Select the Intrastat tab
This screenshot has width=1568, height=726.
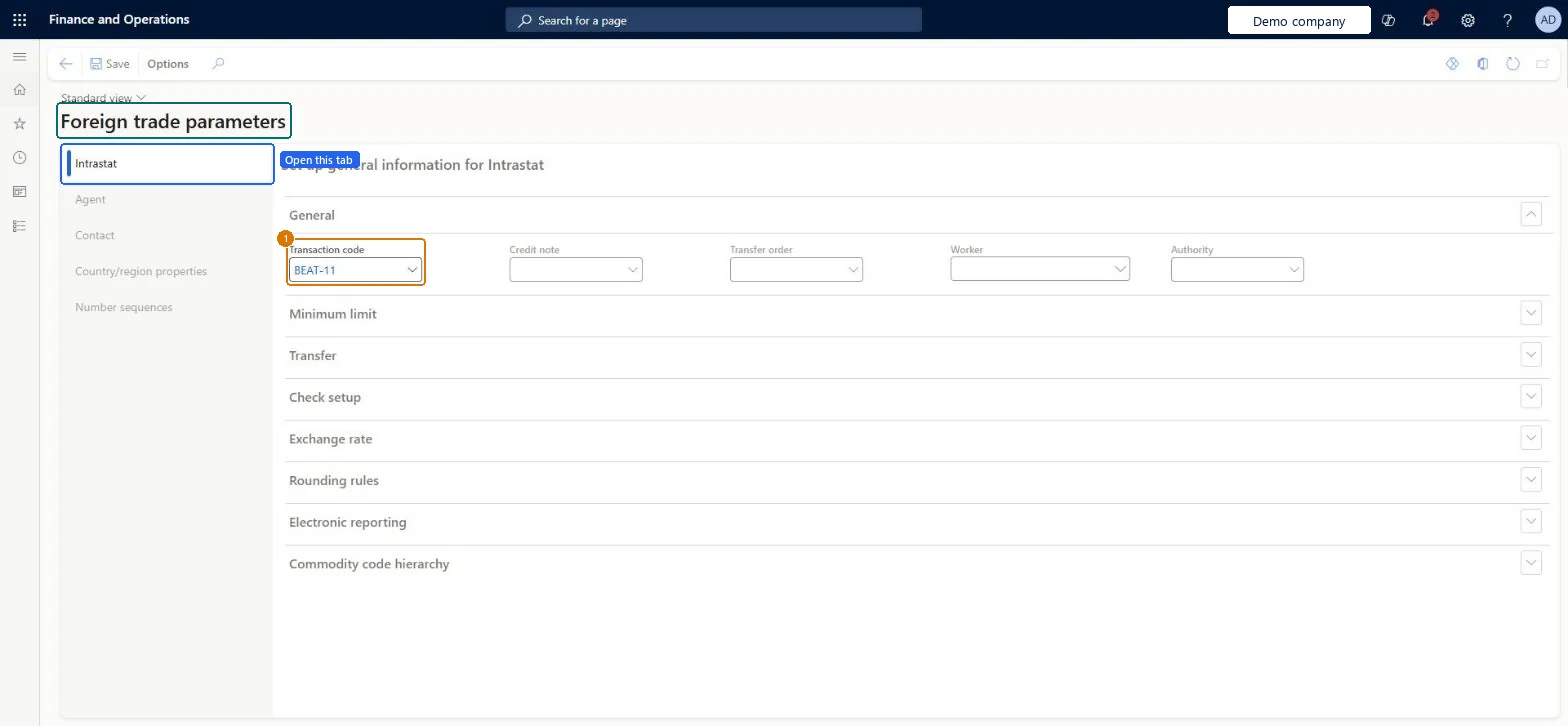pos(167,164)
